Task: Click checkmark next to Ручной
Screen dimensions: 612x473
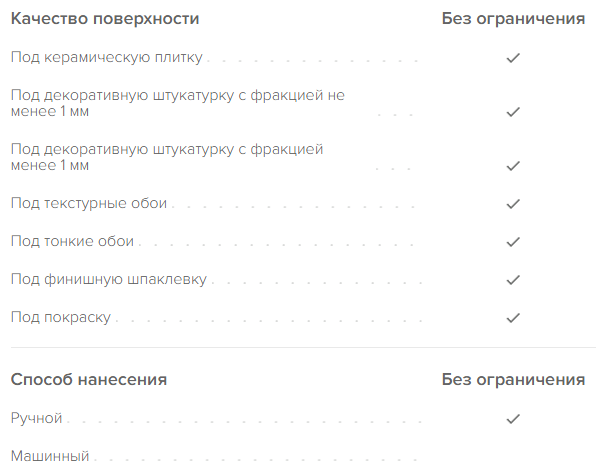Action: point(513,419)
